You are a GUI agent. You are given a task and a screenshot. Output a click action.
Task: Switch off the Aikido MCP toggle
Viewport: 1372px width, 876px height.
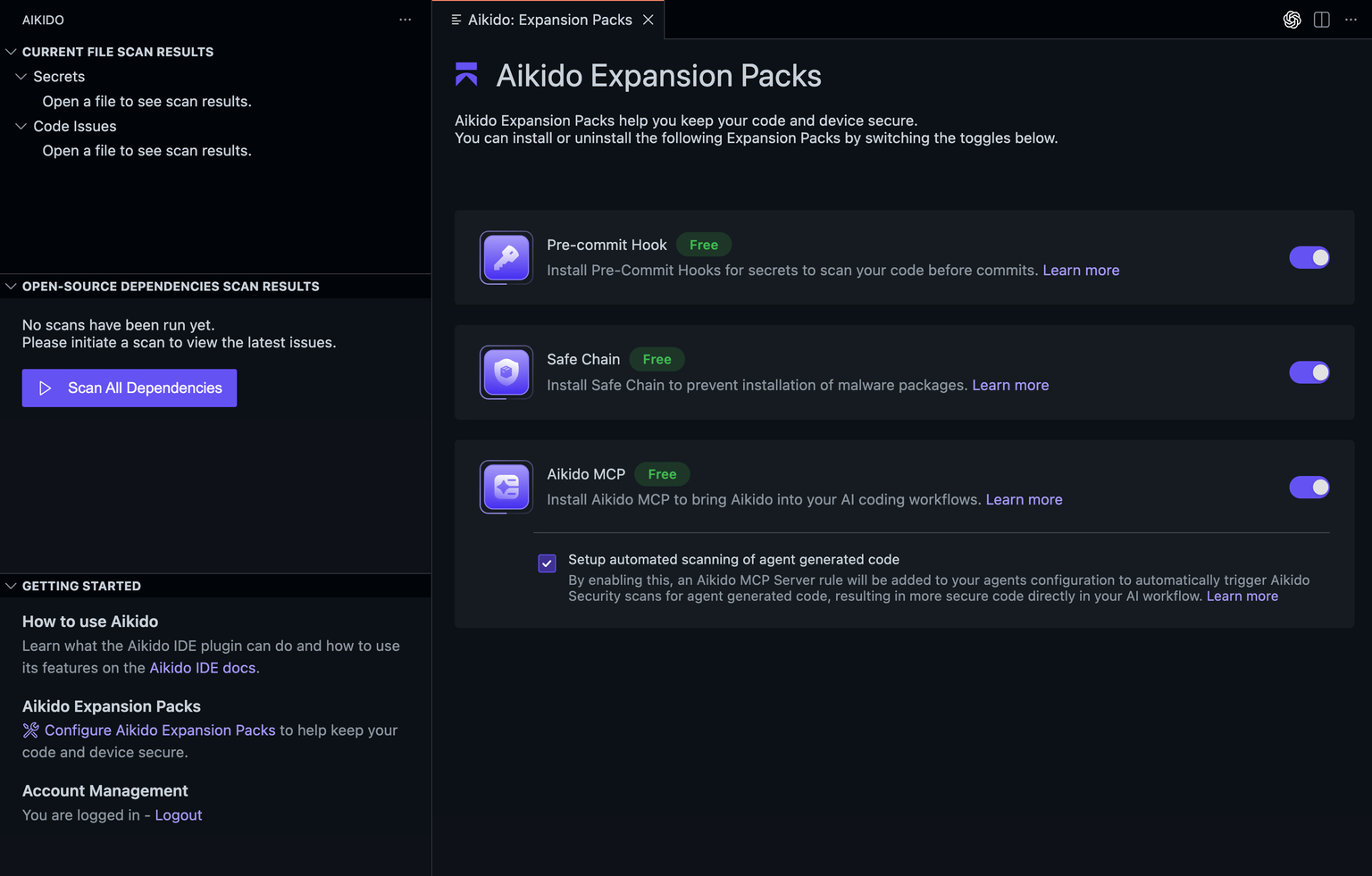pyautogui.click(x=1309, y=487)
